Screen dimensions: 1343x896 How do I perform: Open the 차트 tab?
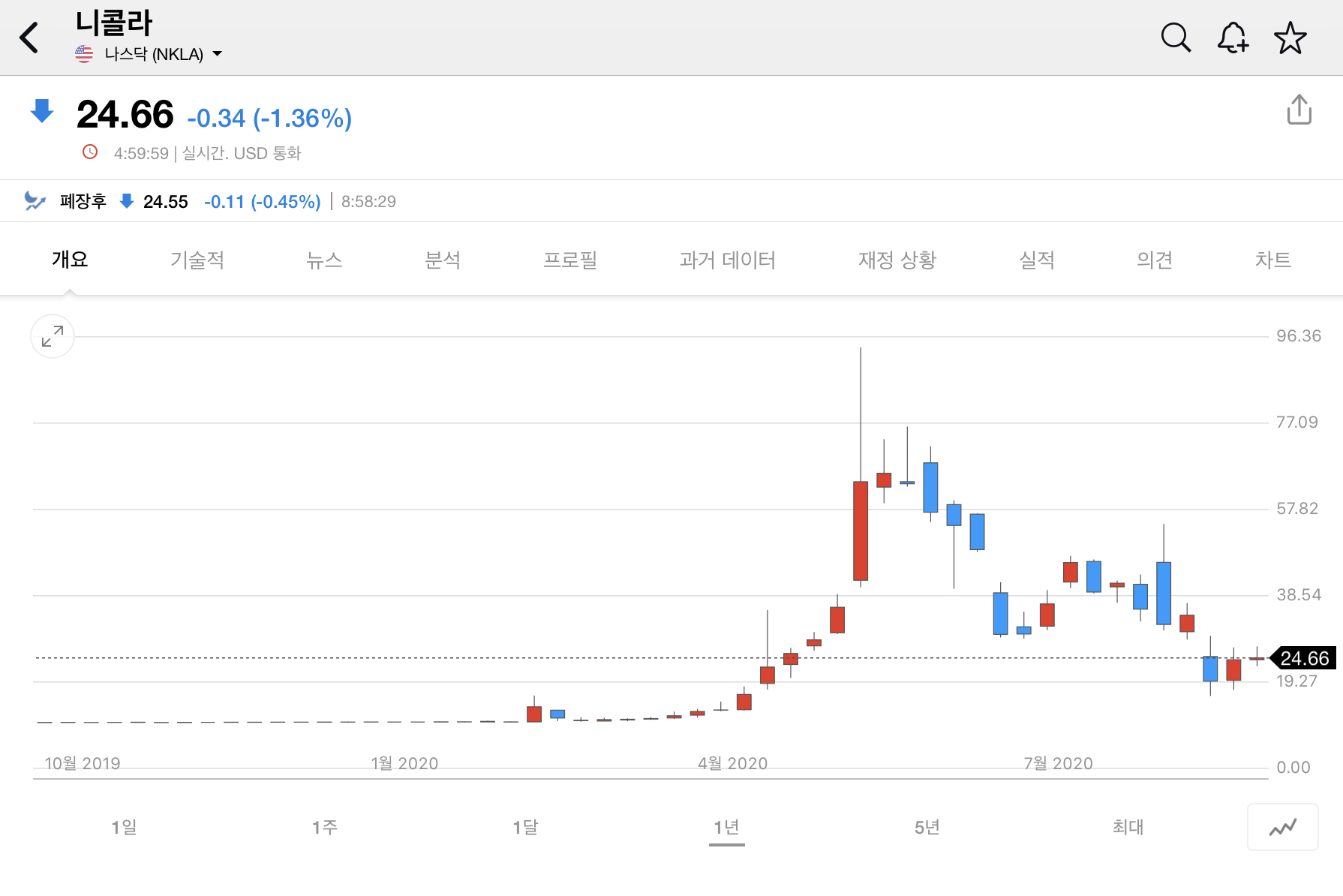click(x=1273, y=260)
